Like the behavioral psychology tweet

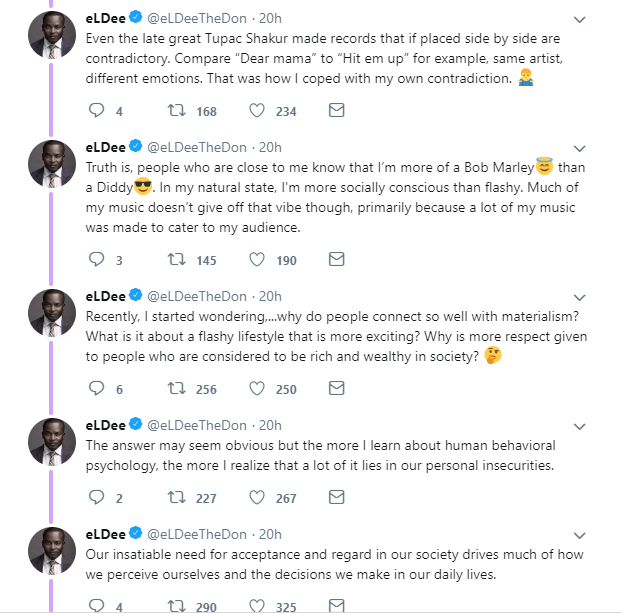point(257,497)
